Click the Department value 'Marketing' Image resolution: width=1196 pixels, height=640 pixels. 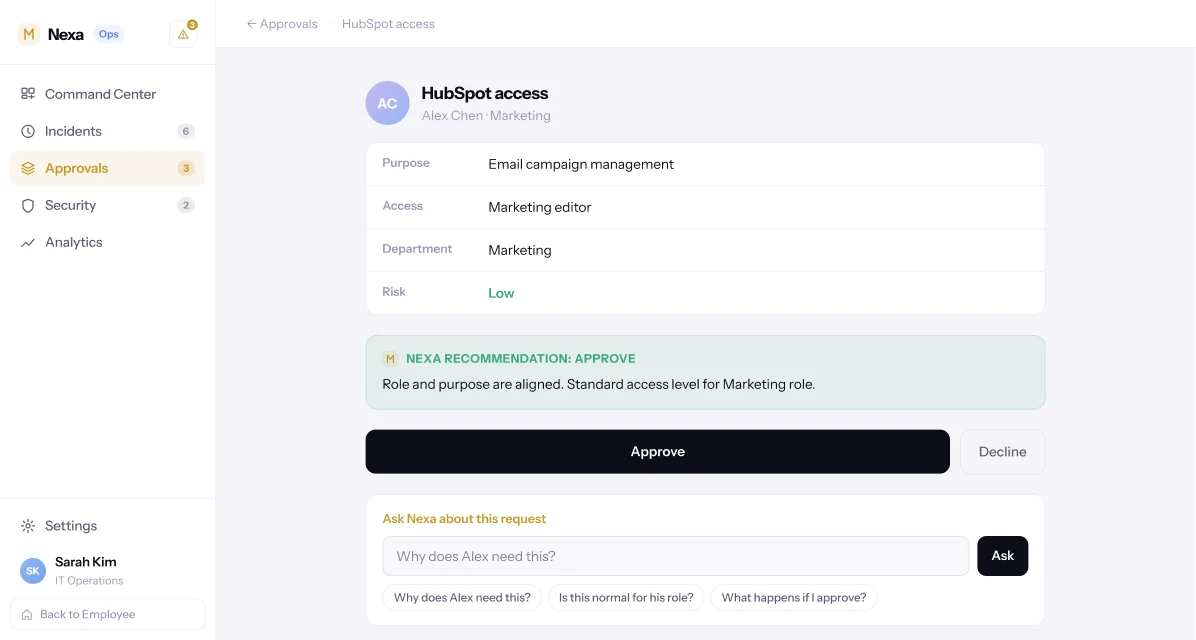(520, 250)
